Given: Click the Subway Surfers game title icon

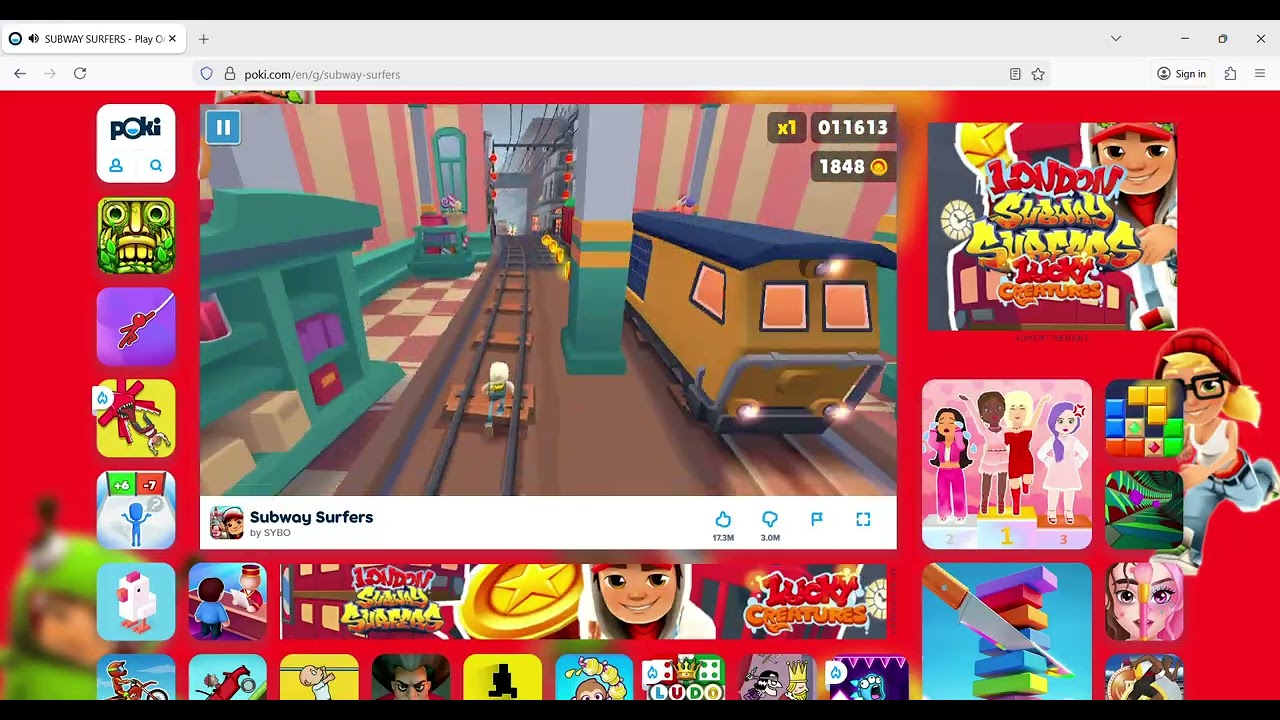Looking at the screenshot, I should point(227,523).
